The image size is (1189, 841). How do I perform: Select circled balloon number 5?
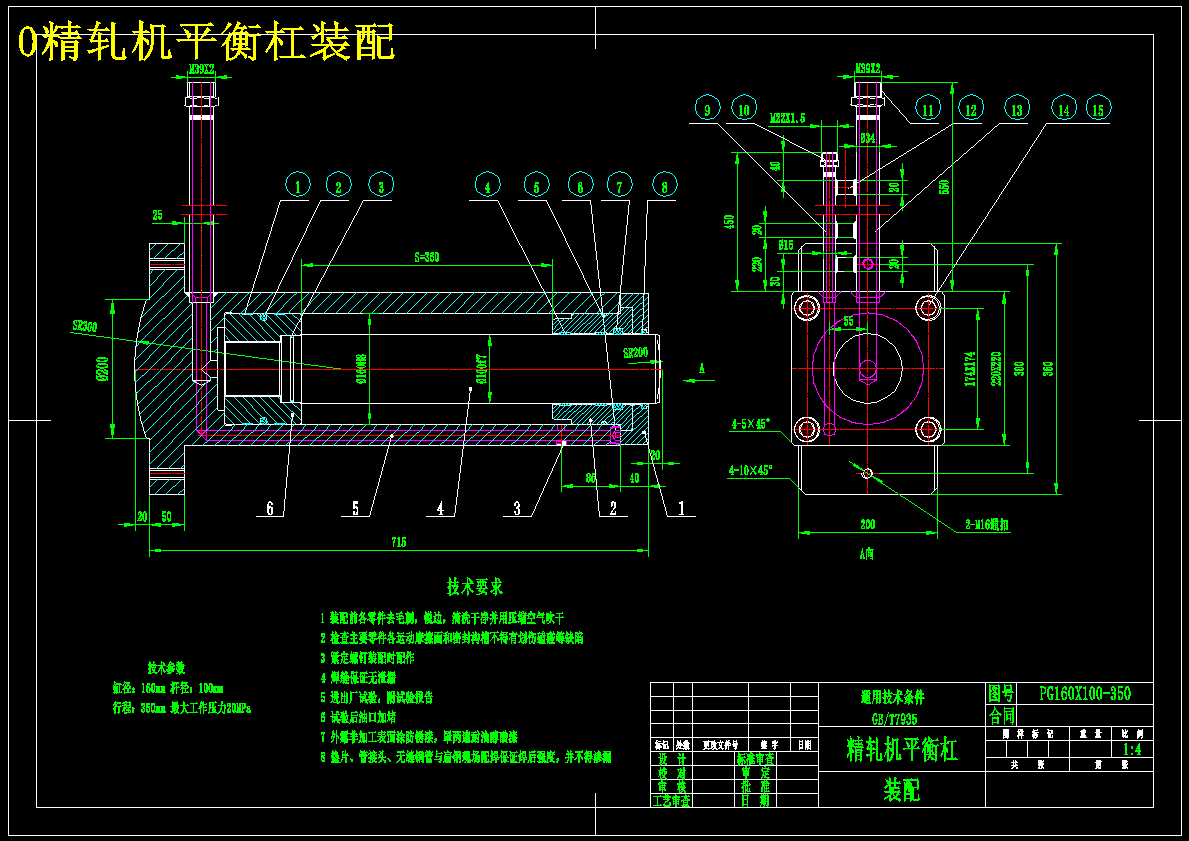click(x=536, y=185)
